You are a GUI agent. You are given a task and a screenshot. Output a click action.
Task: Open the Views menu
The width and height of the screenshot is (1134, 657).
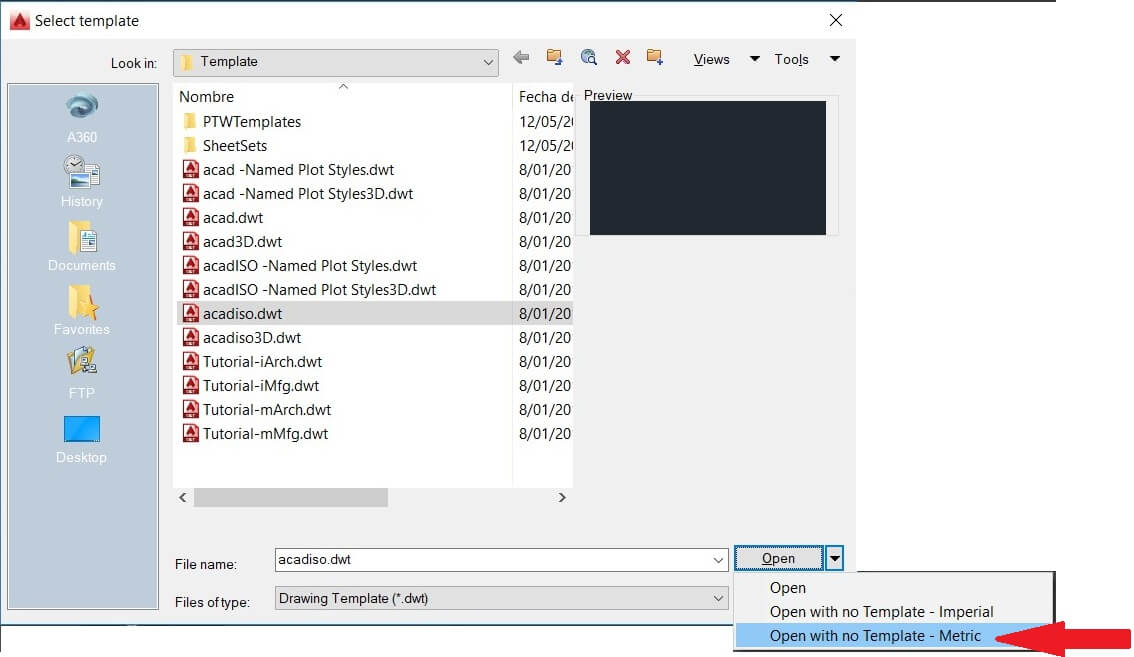click(712, 59)
